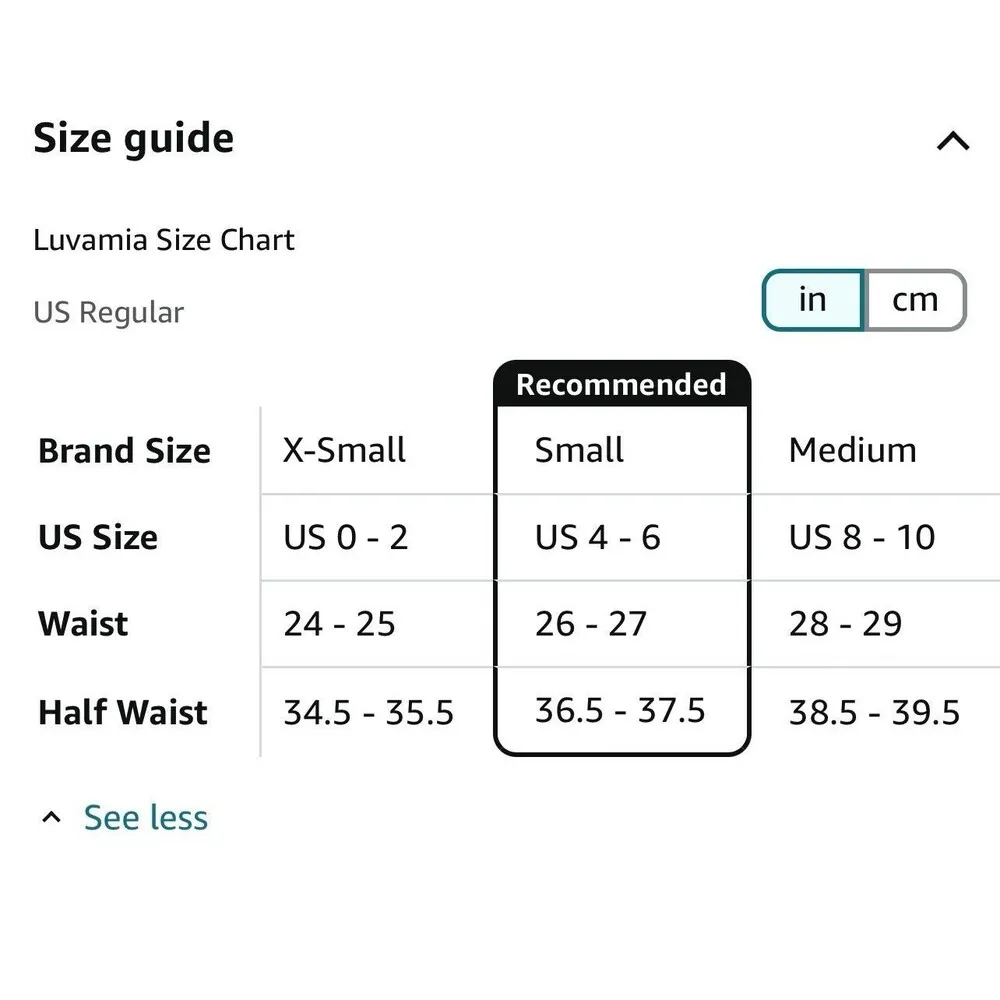Click the Size guide heading
Screen dimensions: 1000x1000
pos(134,138)
